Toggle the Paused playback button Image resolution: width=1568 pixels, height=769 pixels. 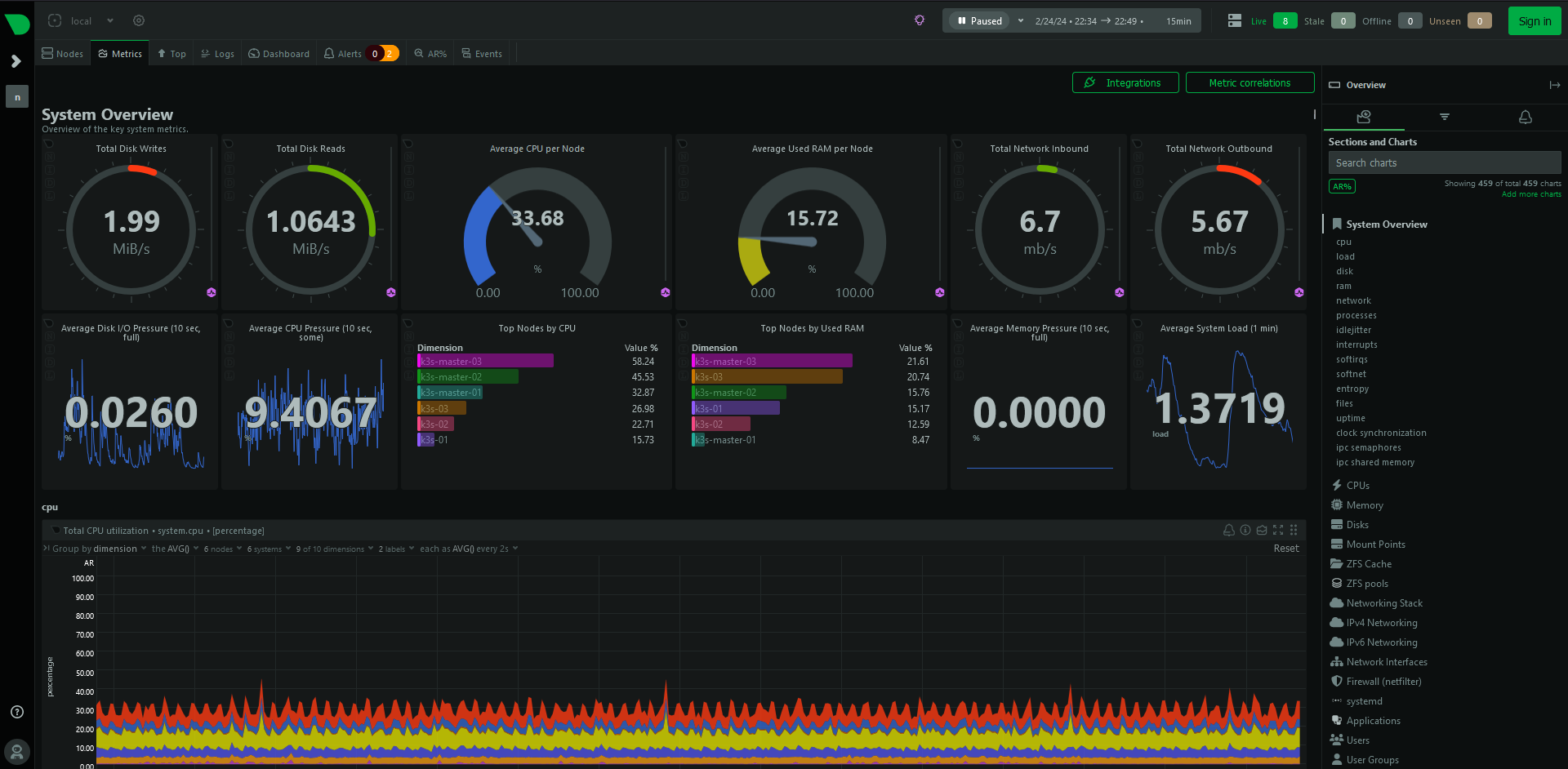point(979,21)
